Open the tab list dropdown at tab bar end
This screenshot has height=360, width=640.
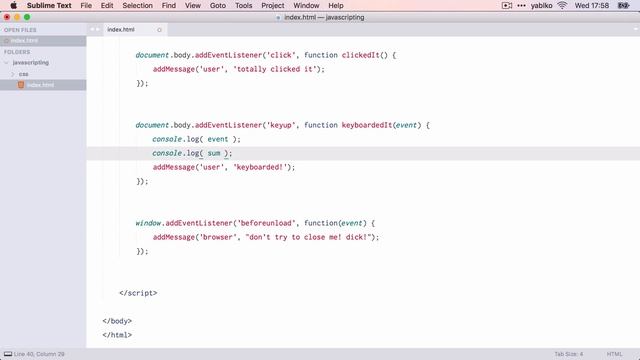coord(635,29)
